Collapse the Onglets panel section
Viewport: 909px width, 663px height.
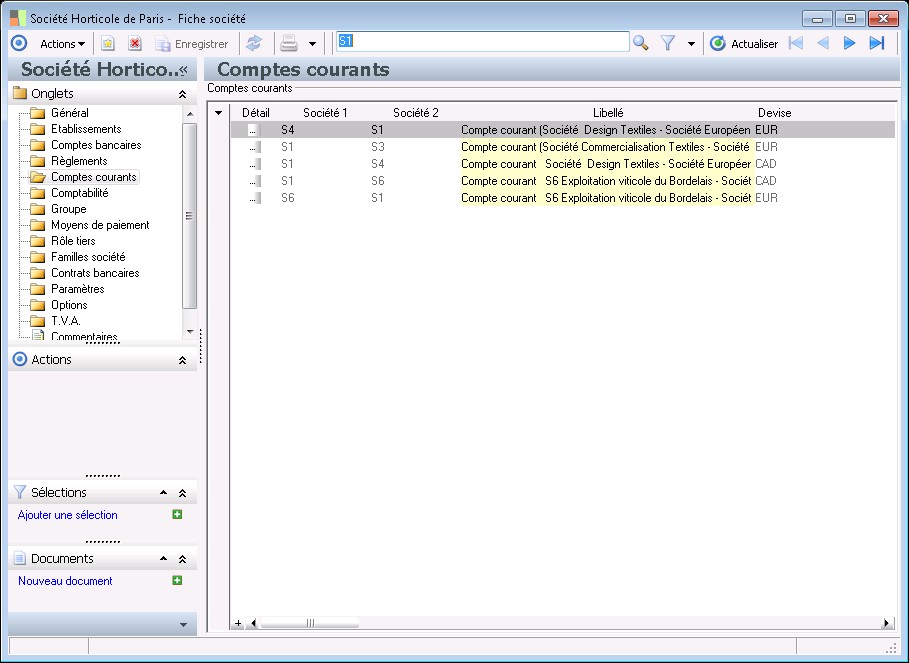coord(182,94)
